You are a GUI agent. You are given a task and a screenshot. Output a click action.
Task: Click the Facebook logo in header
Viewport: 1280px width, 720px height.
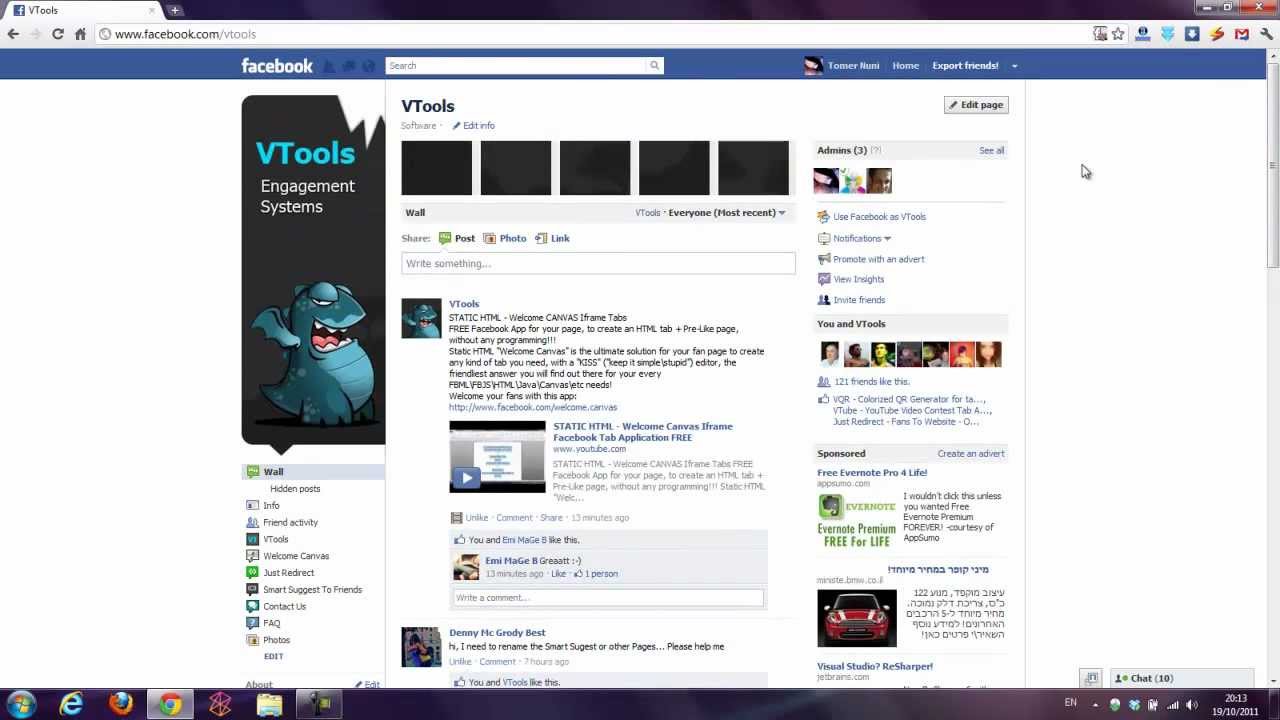tap(277, 66)
